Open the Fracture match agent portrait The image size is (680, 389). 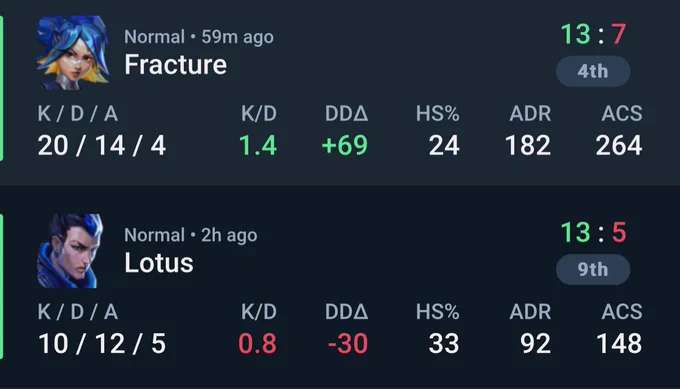72,52
